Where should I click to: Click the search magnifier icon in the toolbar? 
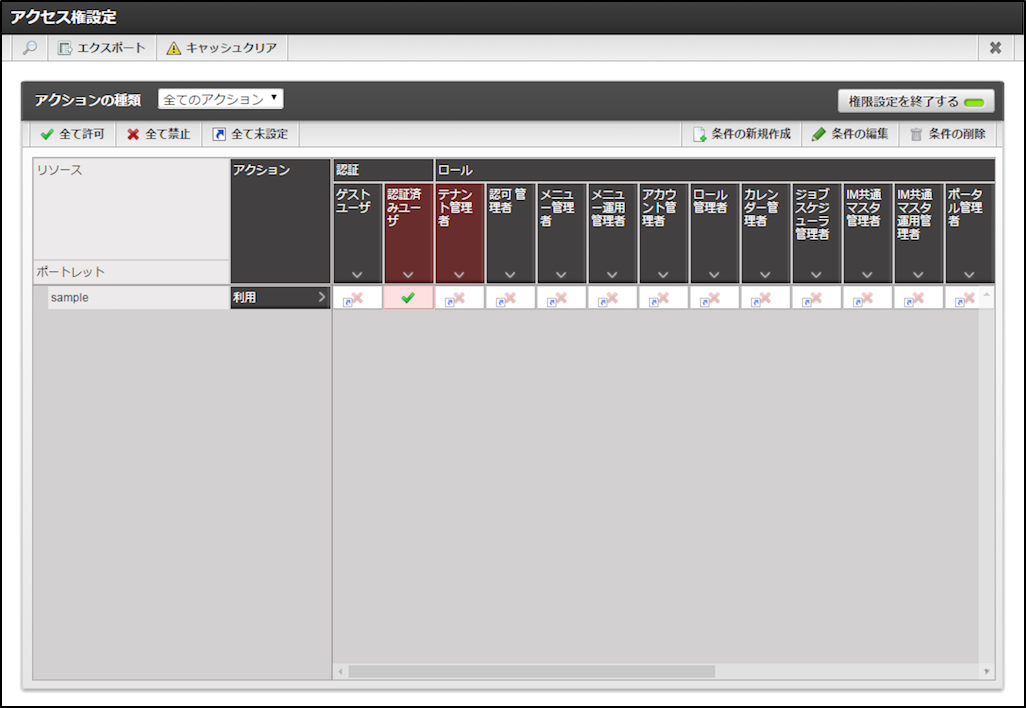28,47
